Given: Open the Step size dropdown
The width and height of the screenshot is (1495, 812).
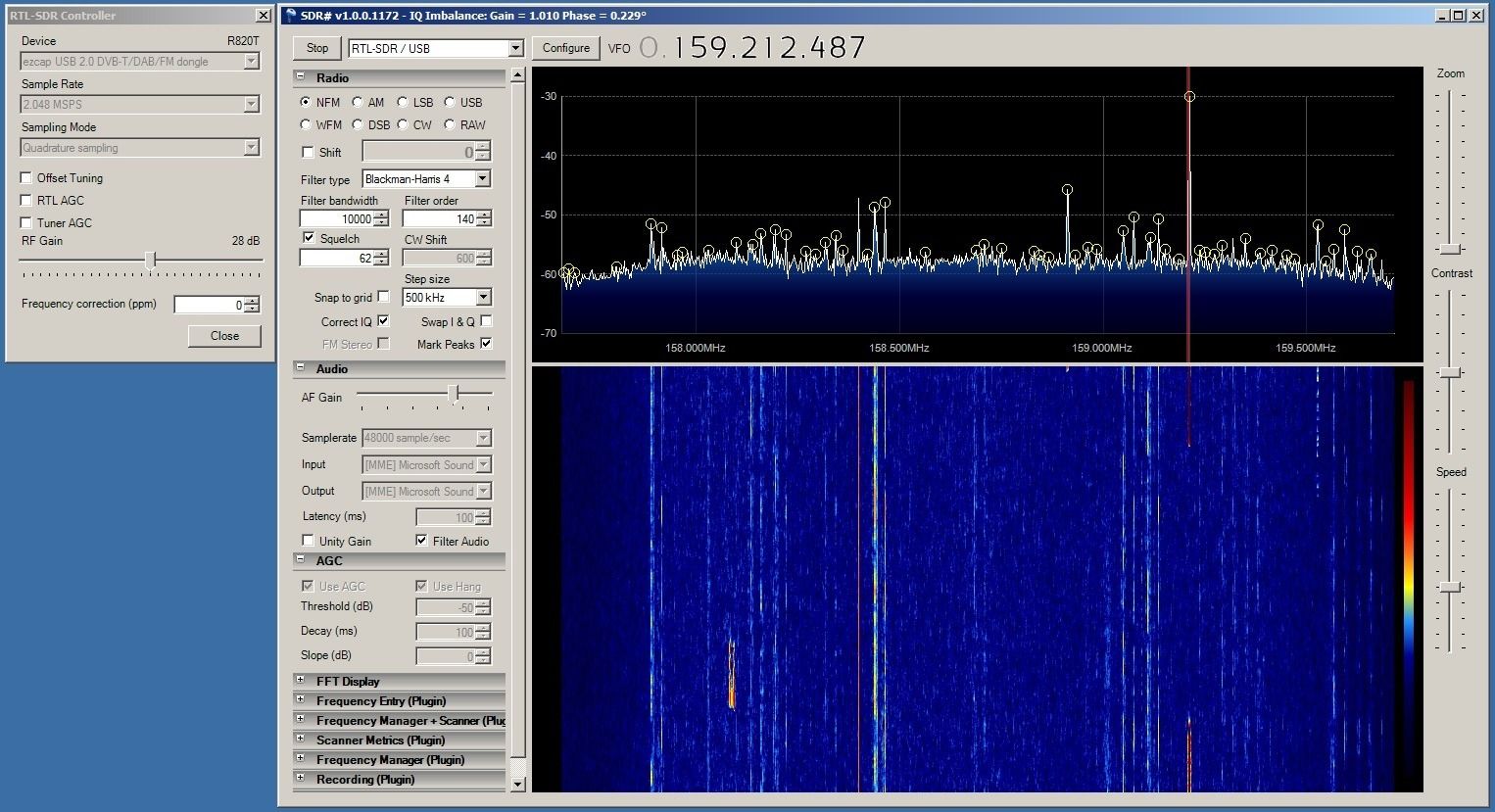Looking at the screenshot, I should [483, 298].
